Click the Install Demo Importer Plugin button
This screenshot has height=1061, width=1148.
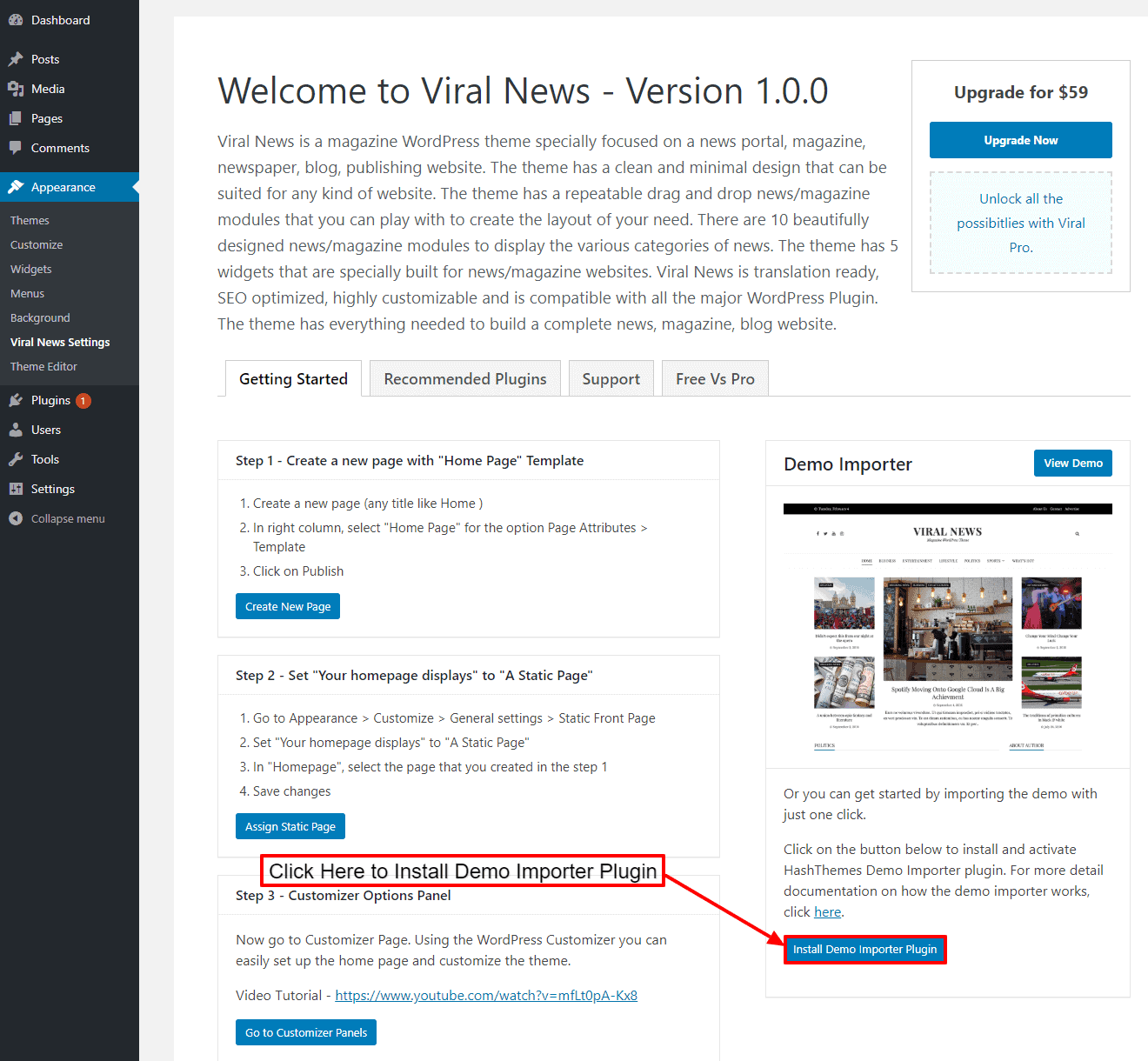tap(864, 950)
